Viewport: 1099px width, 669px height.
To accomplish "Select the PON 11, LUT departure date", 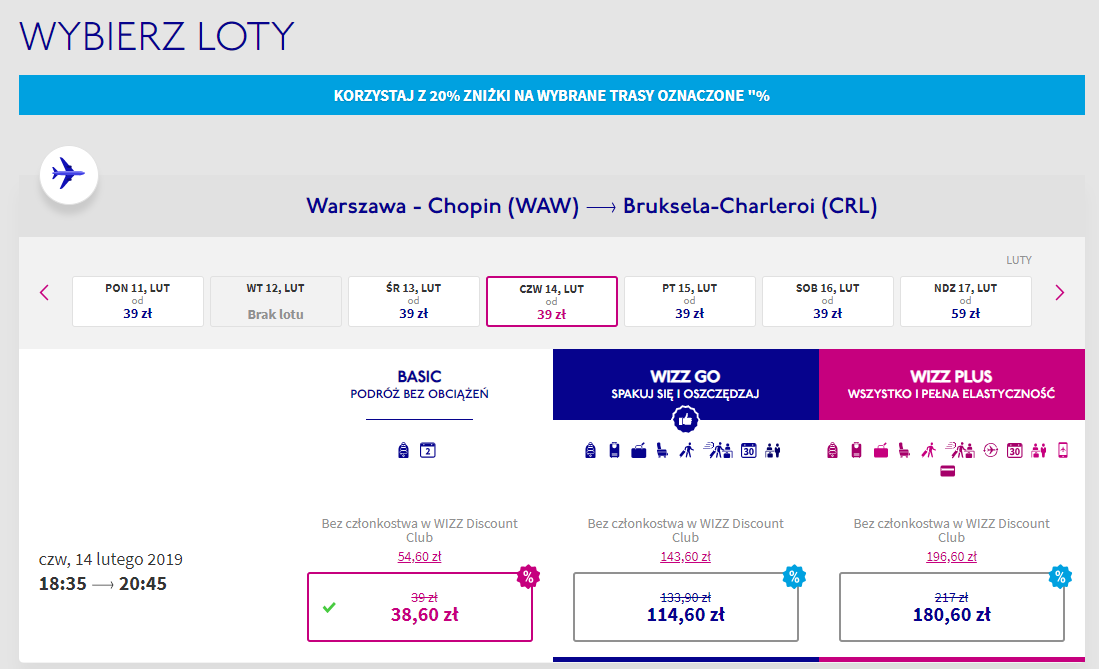I will (137, 300).
